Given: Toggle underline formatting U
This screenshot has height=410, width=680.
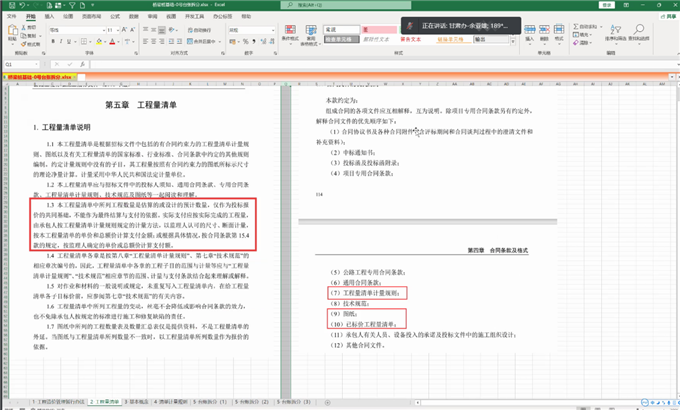Looking at the screenshot, I should [69, 42].
